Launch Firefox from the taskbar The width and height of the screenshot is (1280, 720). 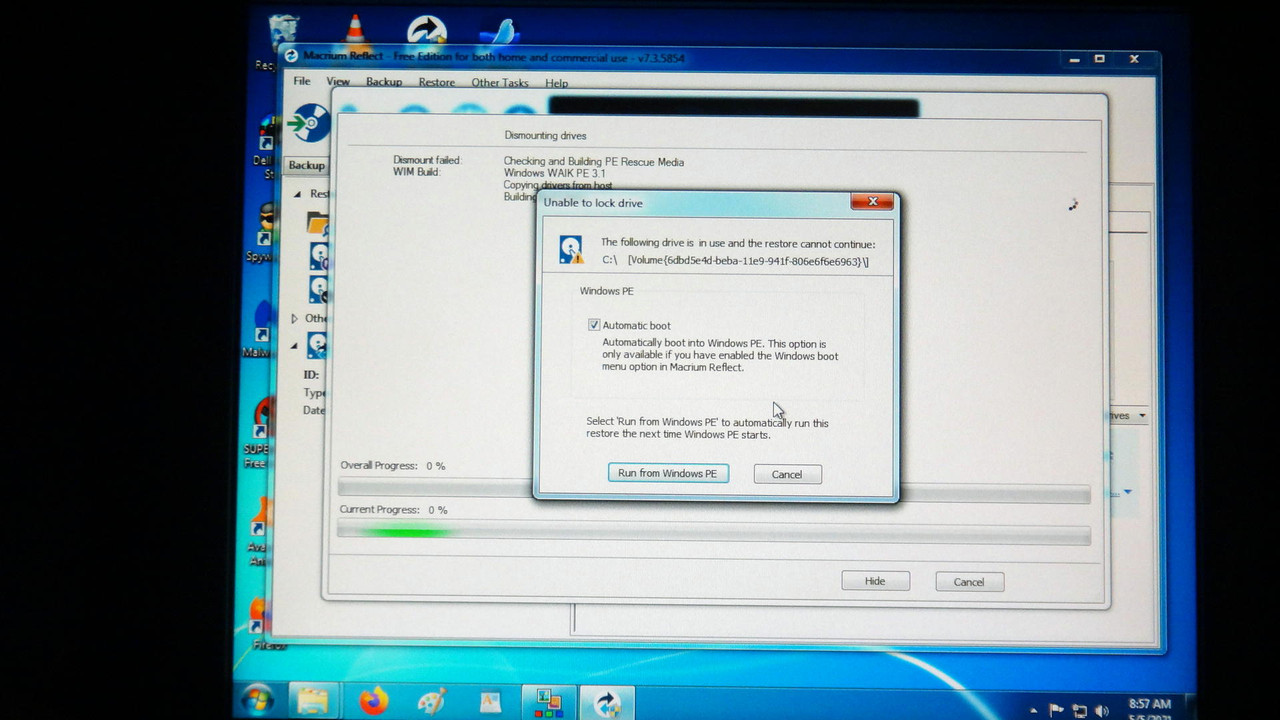pyautogui.click(x=373, y=702)
